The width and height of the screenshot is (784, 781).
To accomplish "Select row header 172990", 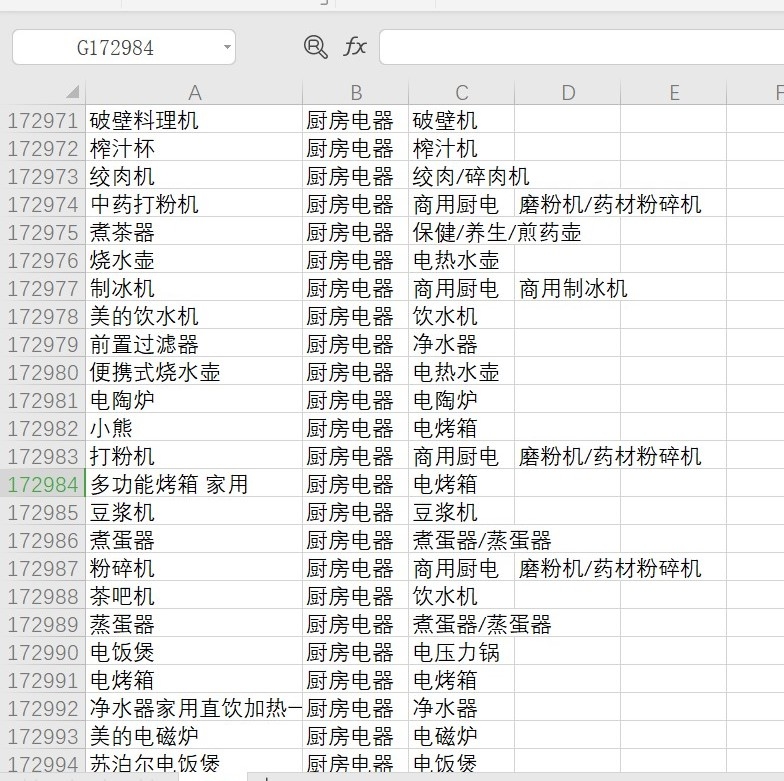I will point(42,652).
